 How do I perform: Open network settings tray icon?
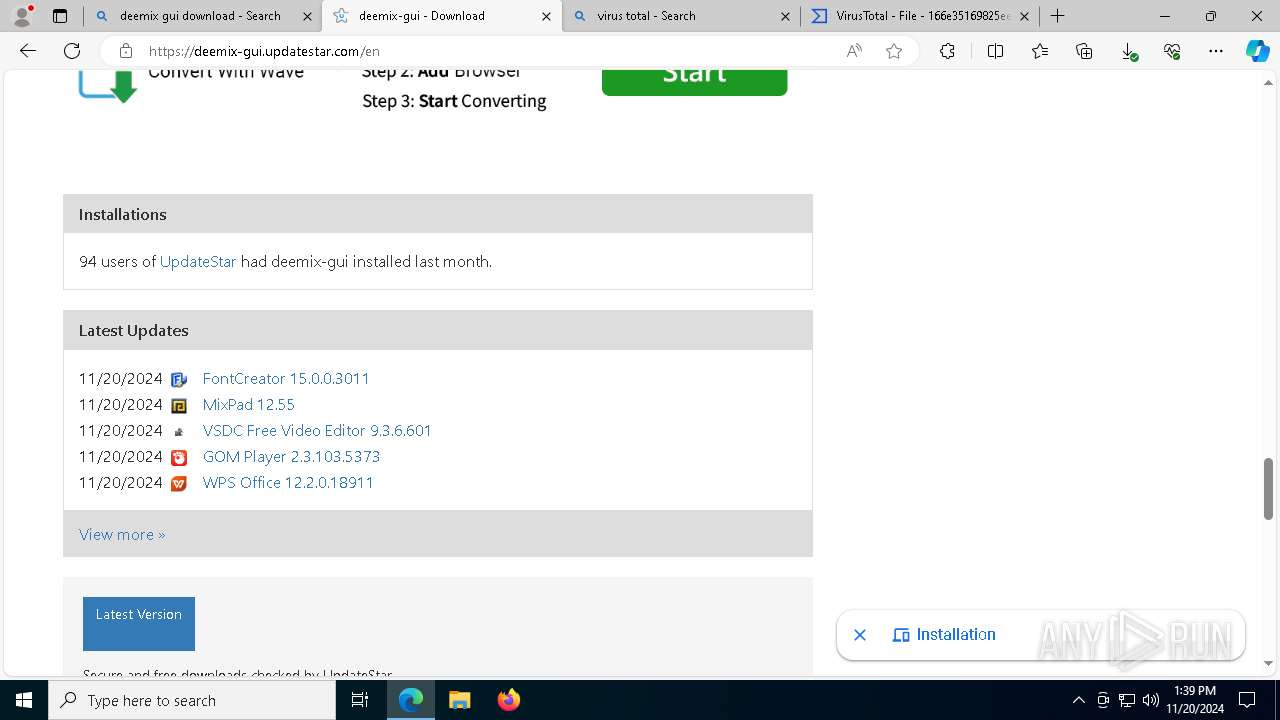tap(1127, 700)
